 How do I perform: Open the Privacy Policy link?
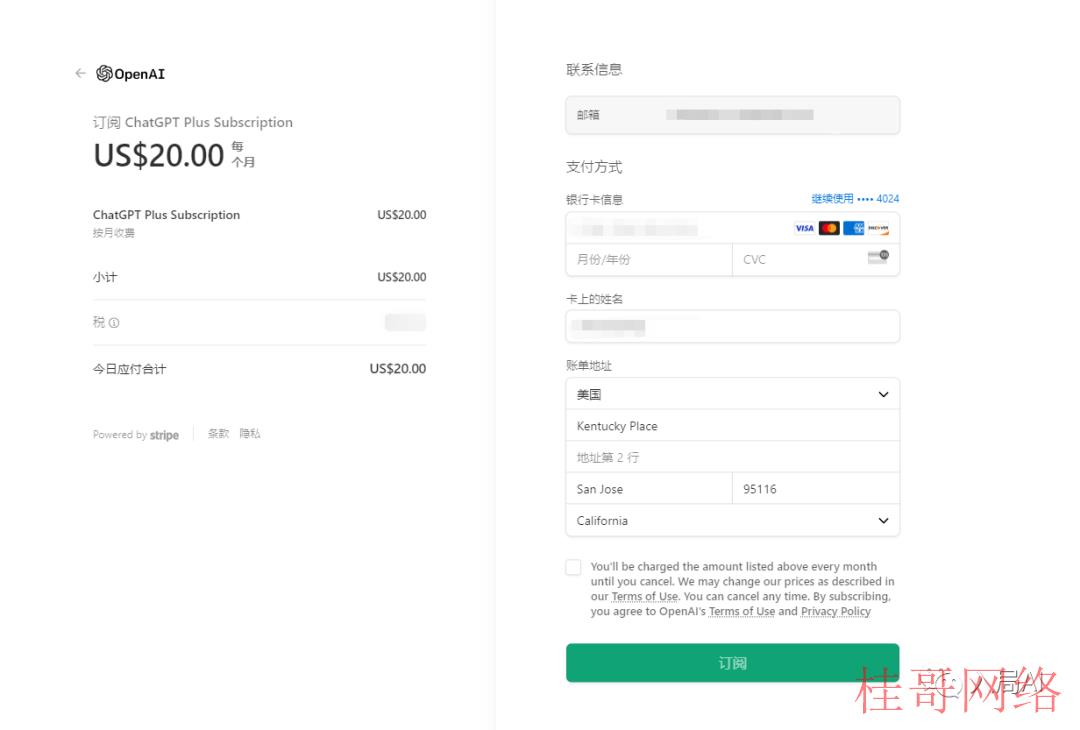pos(835,611)
